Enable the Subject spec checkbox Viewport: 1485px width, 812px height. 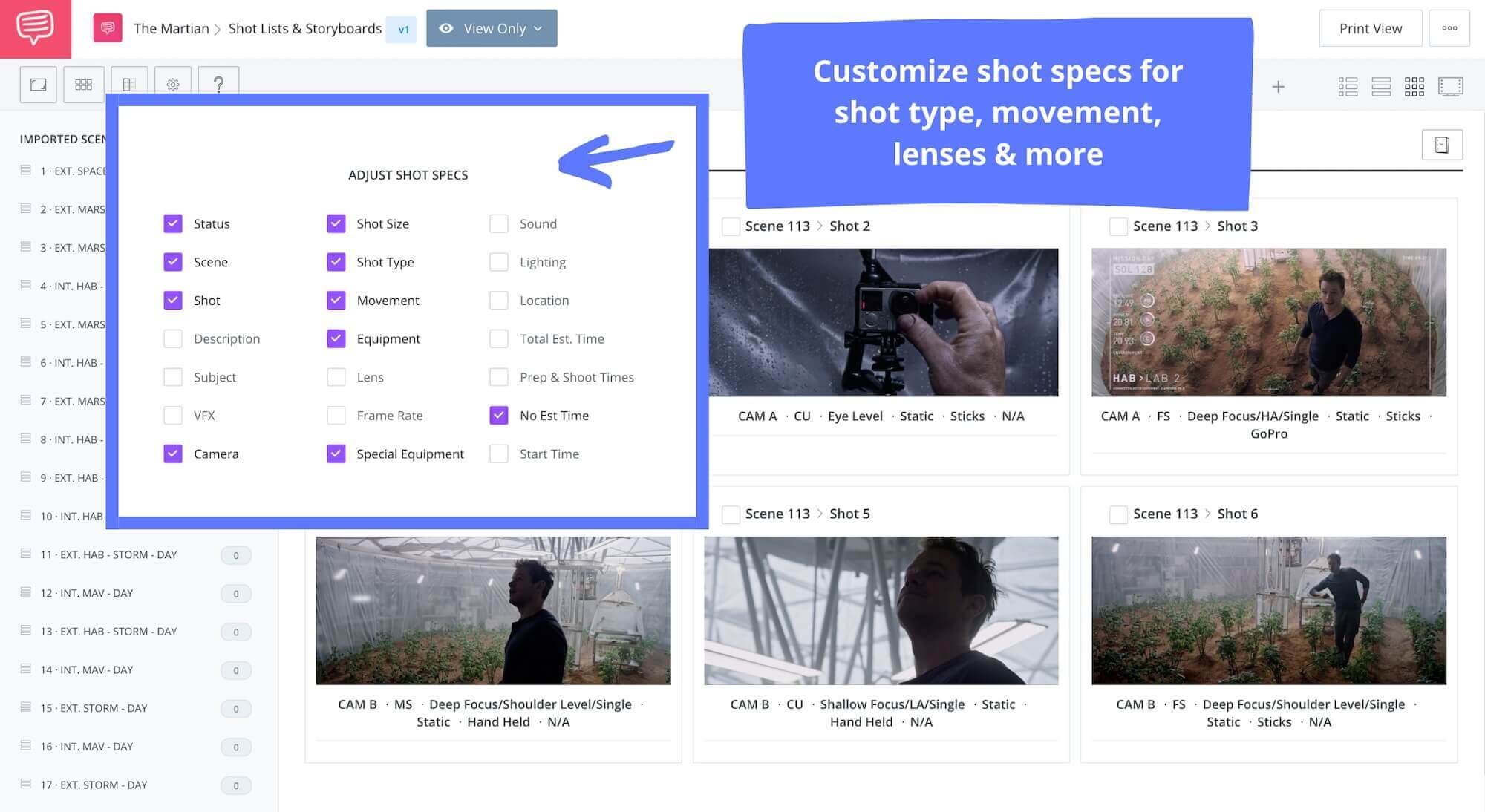(173, 377)
